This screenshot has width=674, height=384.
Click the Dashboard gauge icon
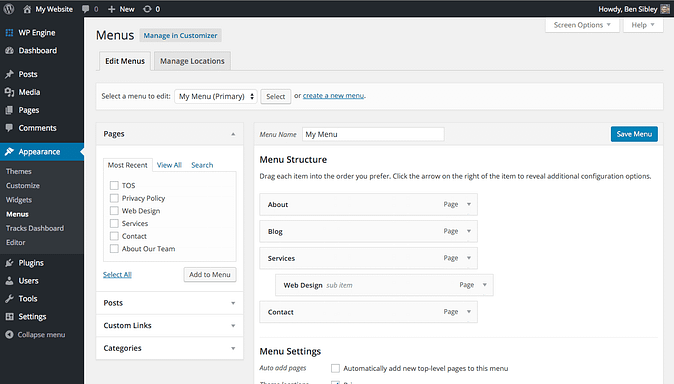[x=9, y=51]
